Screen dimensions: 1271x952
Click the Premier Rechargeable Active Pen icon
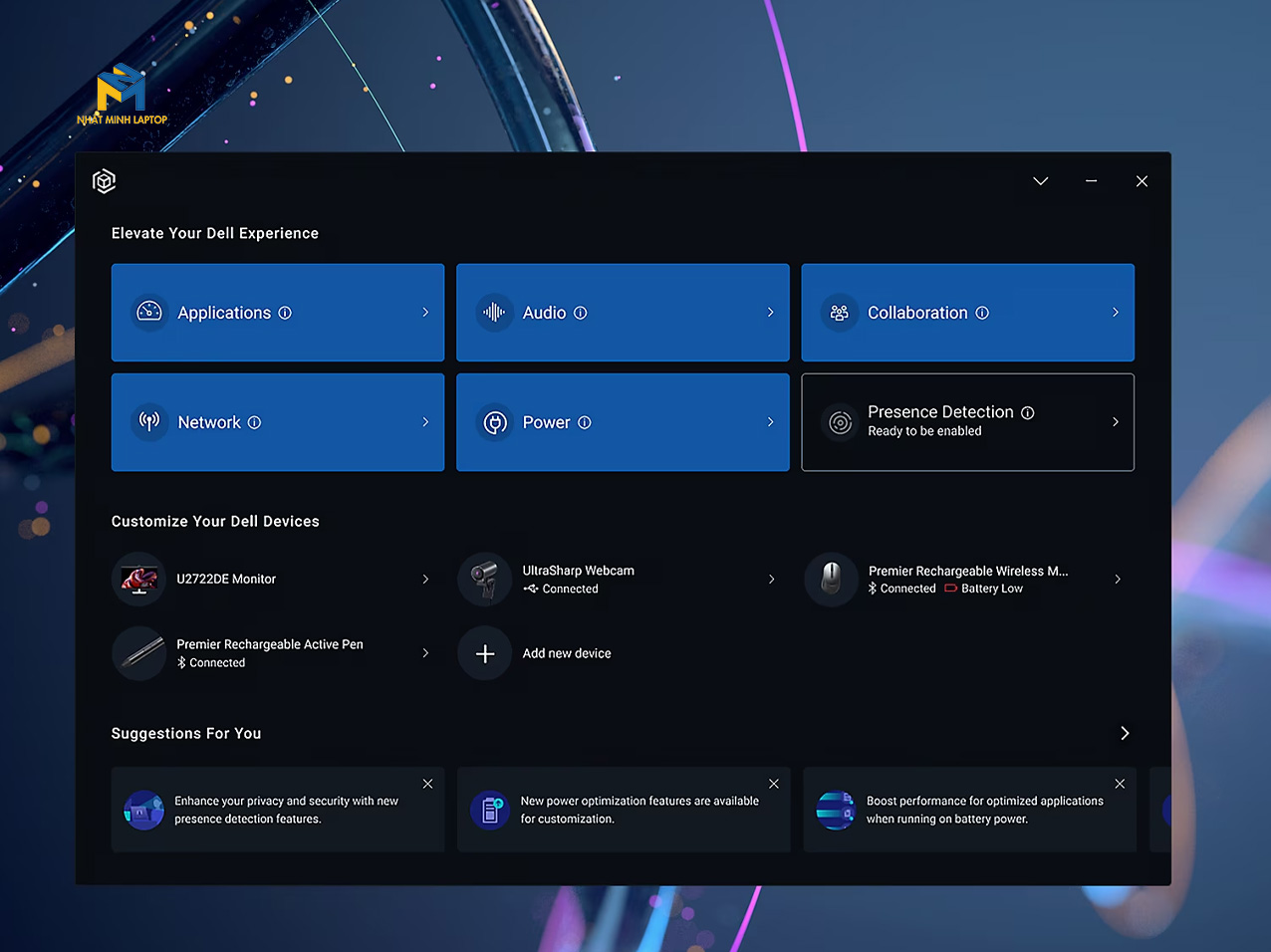pos(139,653)
